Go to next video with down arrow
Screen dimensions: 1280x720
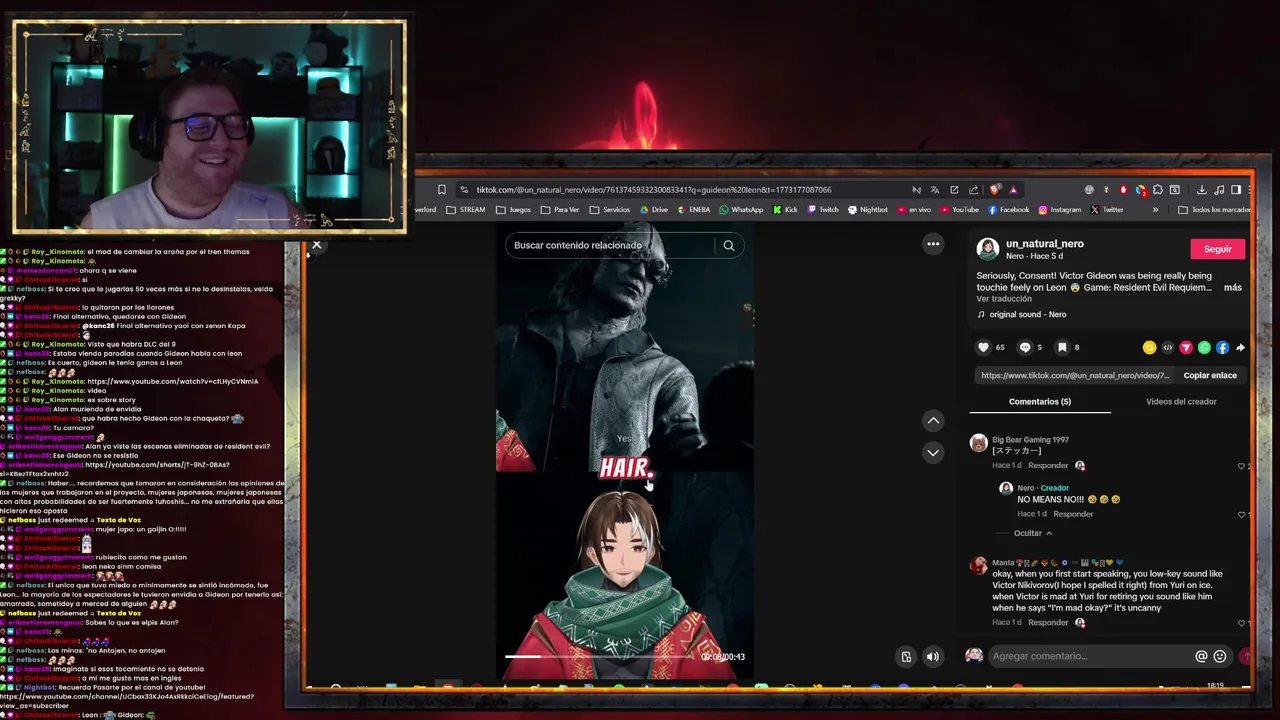click(933, 452)
